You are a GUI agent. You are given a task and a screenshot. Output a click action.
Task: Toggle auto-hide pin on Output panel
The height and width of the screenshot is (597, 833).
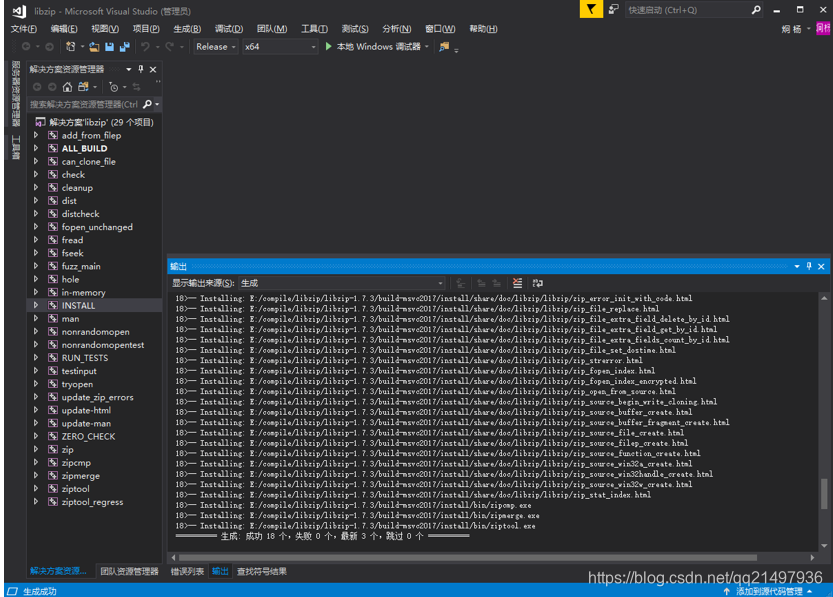pyautogui.click(x=809, y=266)
